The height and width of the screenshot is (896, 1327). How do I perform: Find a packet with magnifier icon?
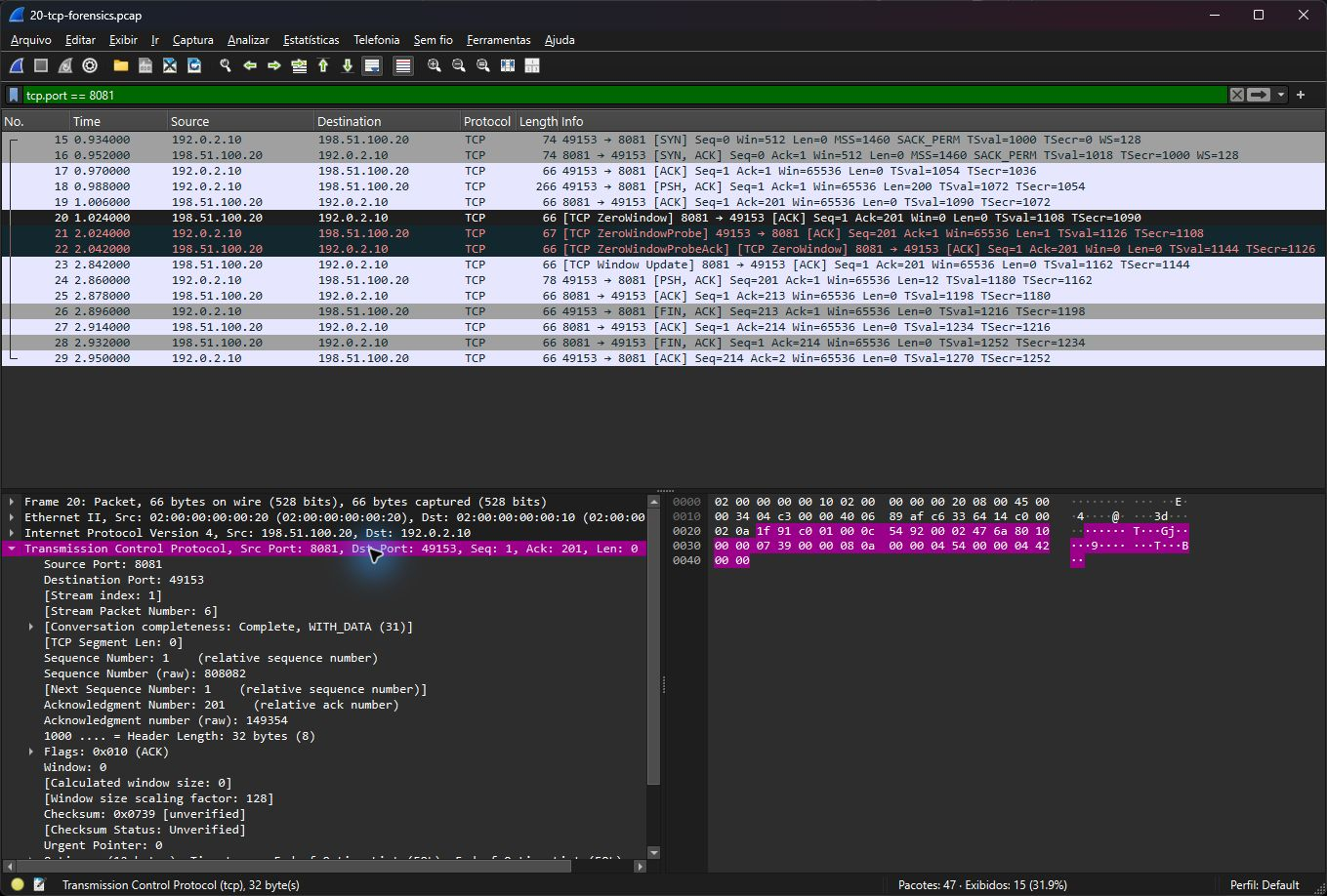click(226, 65)
